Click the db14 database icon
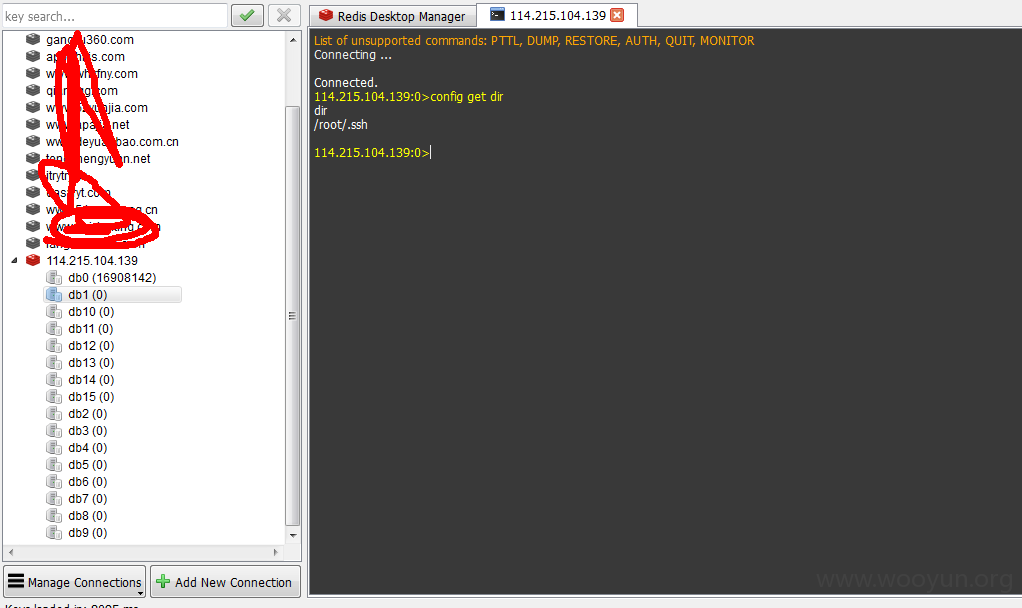The width and height of the screenshot is (1022, 608). 54,379
